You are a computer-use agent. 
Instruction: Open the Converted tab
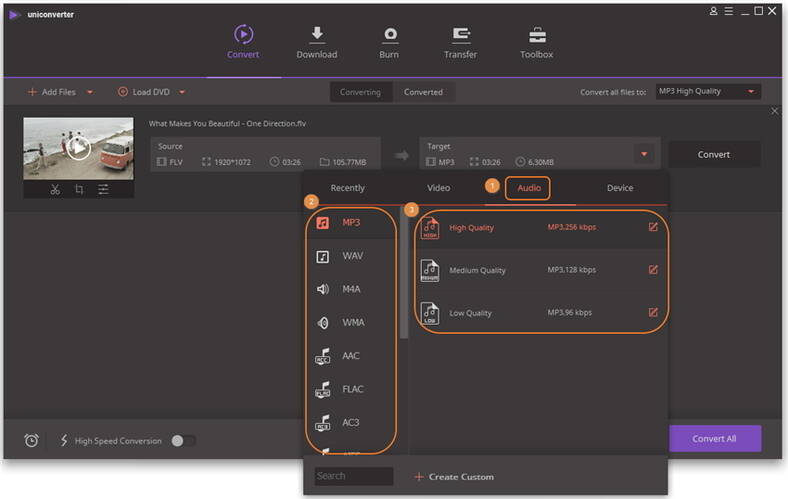point(424,92)
